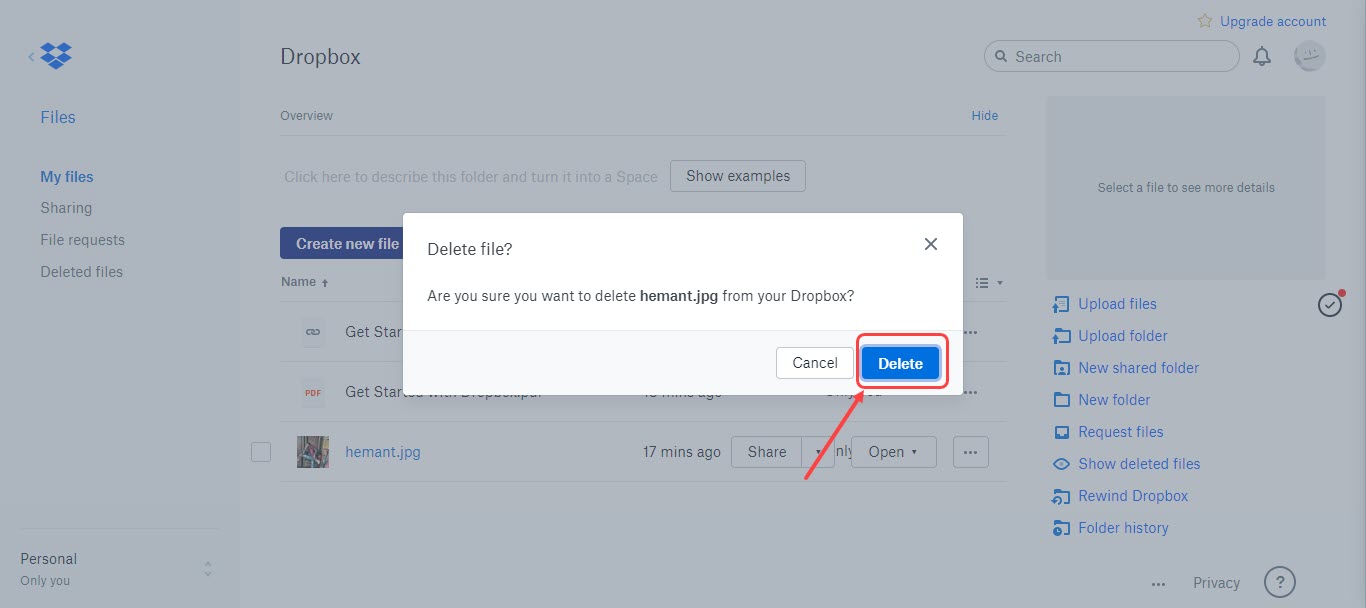Open the help question mark icon

point(1279,581)
